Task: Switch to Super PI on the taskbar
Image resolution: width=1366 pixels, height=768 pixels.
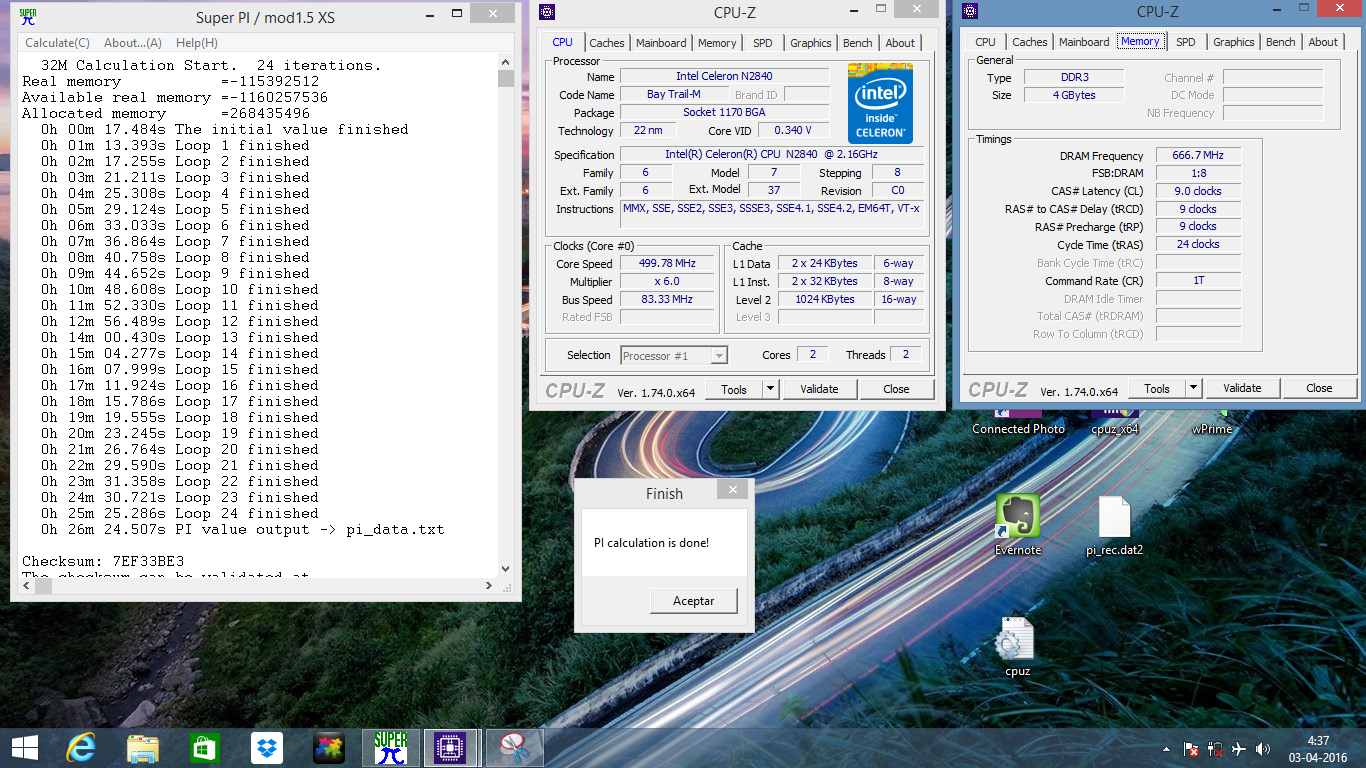Action: click(391, 747)
